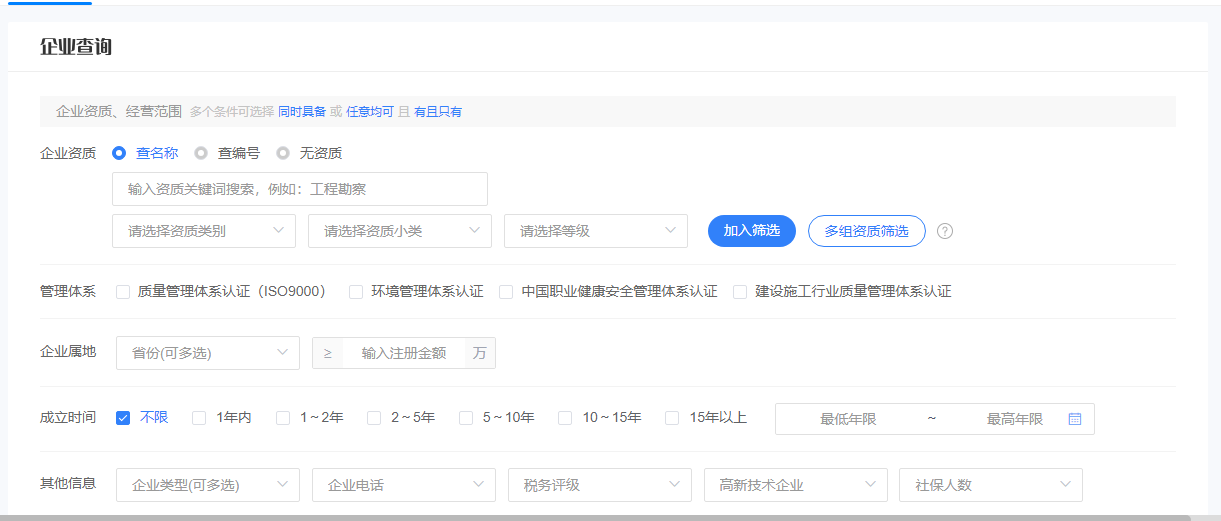Tick the 1年内 establishment time checkbox
This screenshot has height=521, width=1221.
199,418
